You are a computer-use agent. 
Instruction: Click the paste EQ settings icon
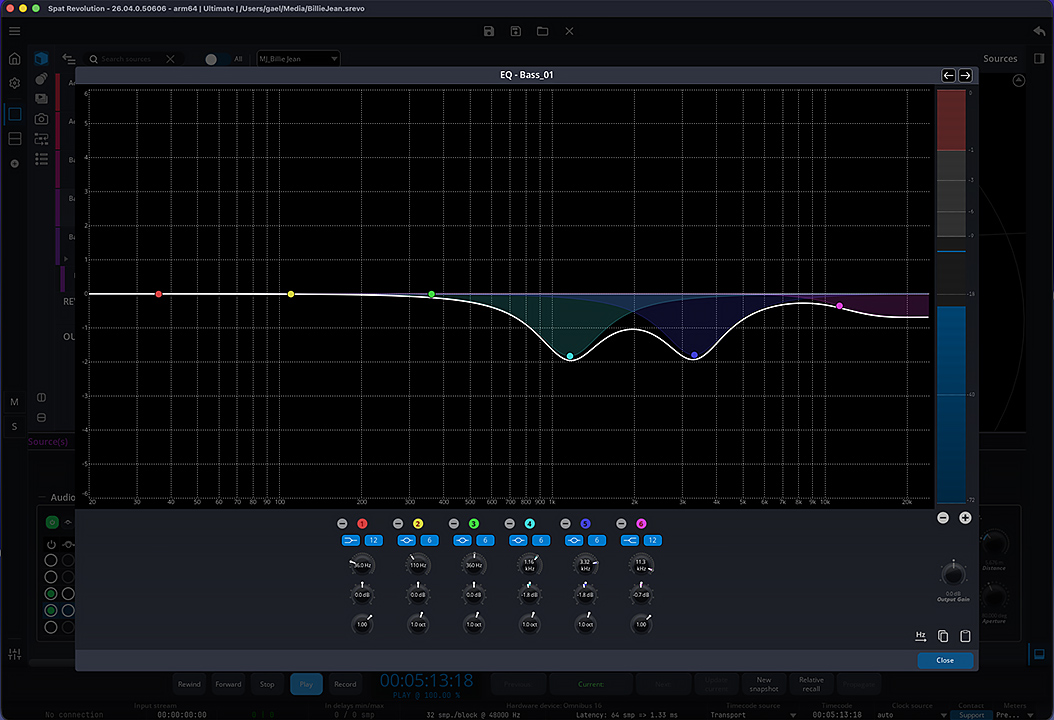[965, 636]
